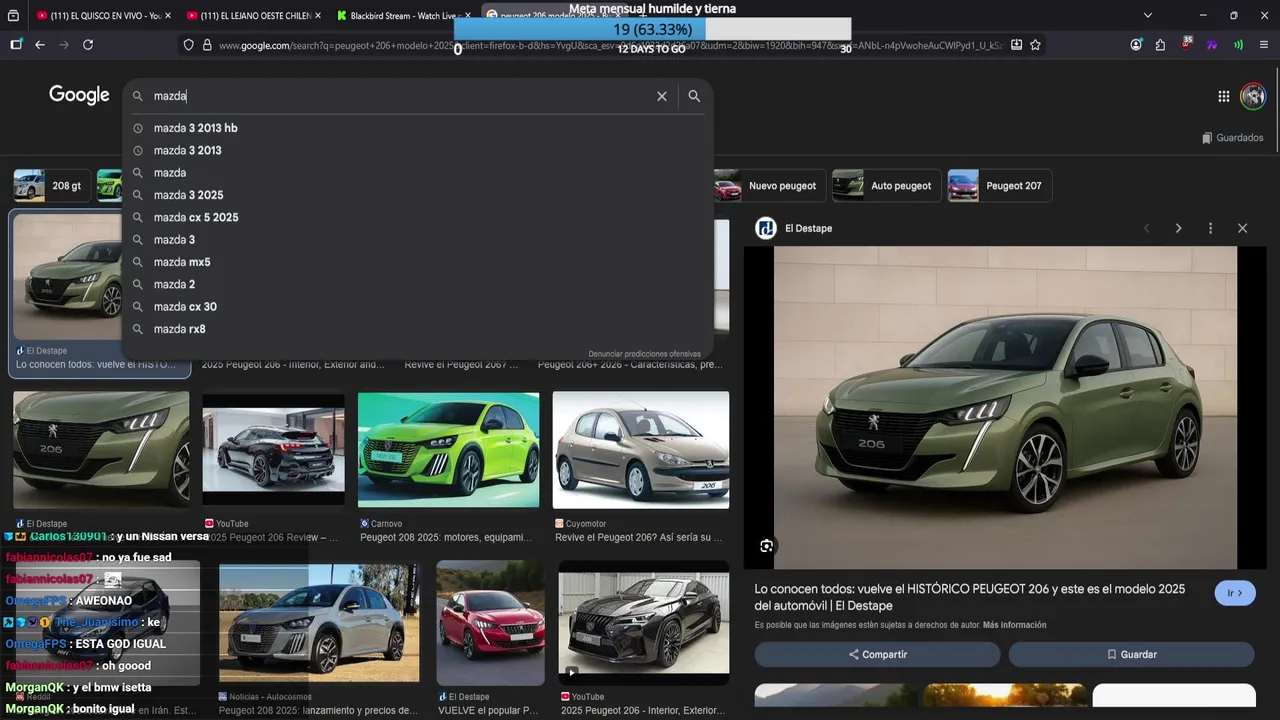Select the Peugeot 207 filter chip
1280x720 pixels.
[999, 186]
